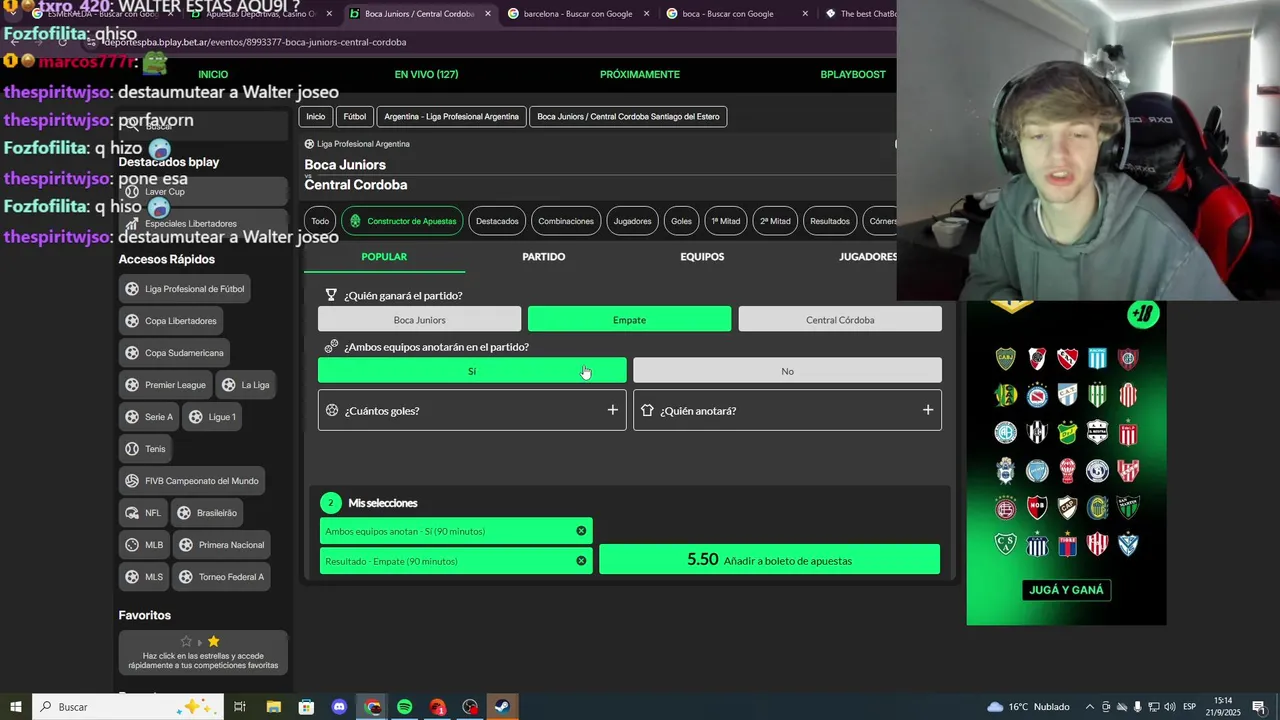This screenshot has height=720, width=1280.
Task: Switch to the JUGADORES tab
Action: pyautogui.click(x=868, y=257)
